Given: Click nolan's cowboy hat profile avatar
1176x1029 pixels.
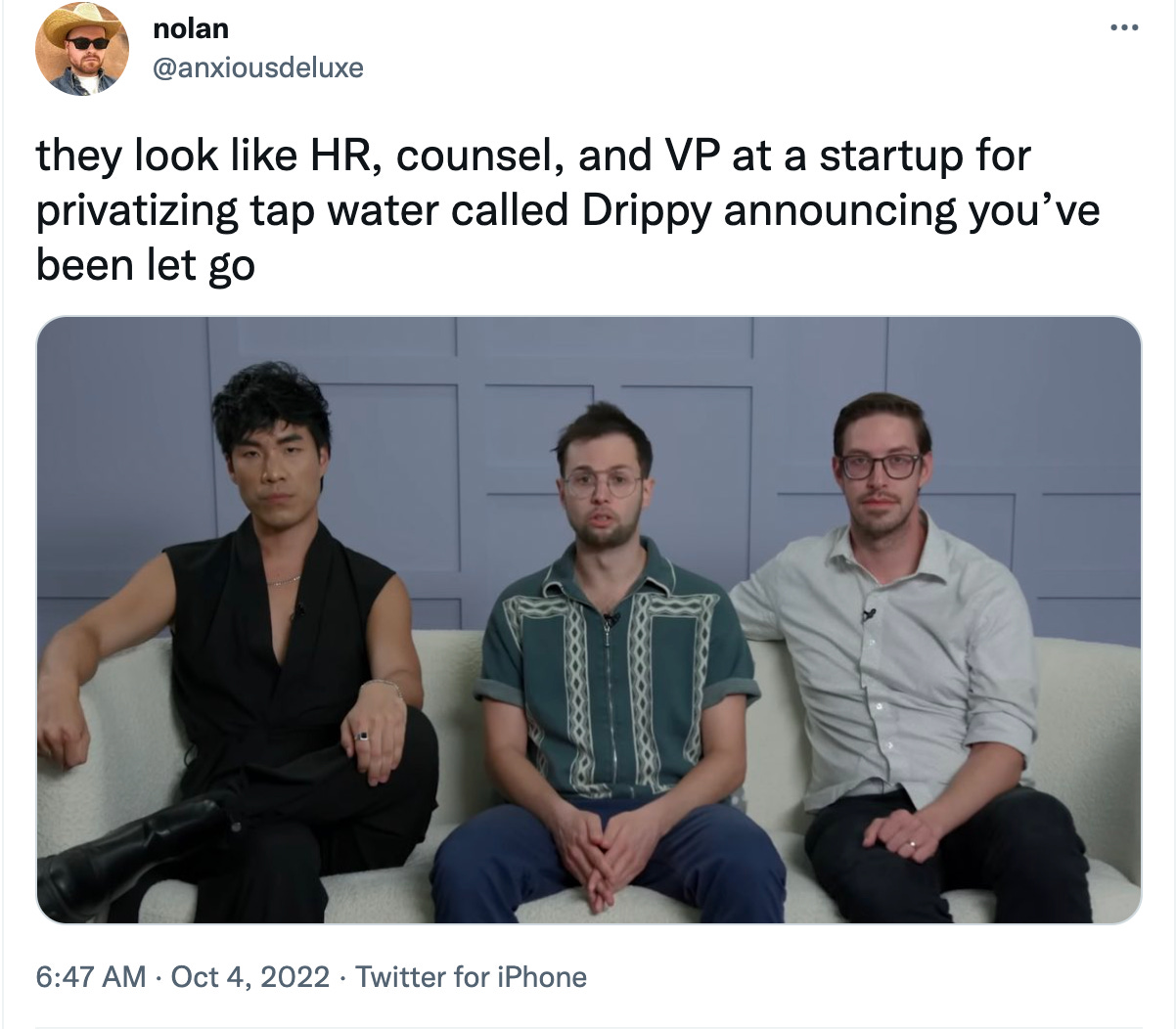Looking at the screenshot, I should (x=82, y=49).
